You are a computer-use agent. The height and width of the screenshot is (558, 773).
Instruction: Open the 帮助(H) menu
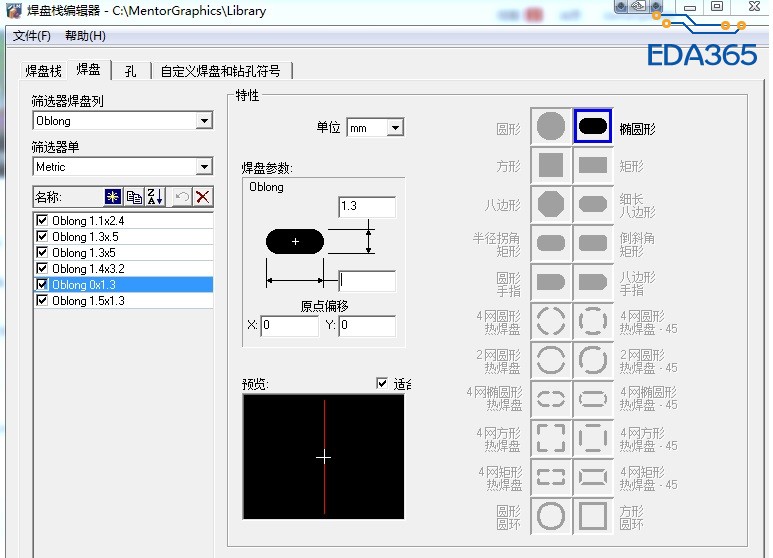(x=85, y=35)
